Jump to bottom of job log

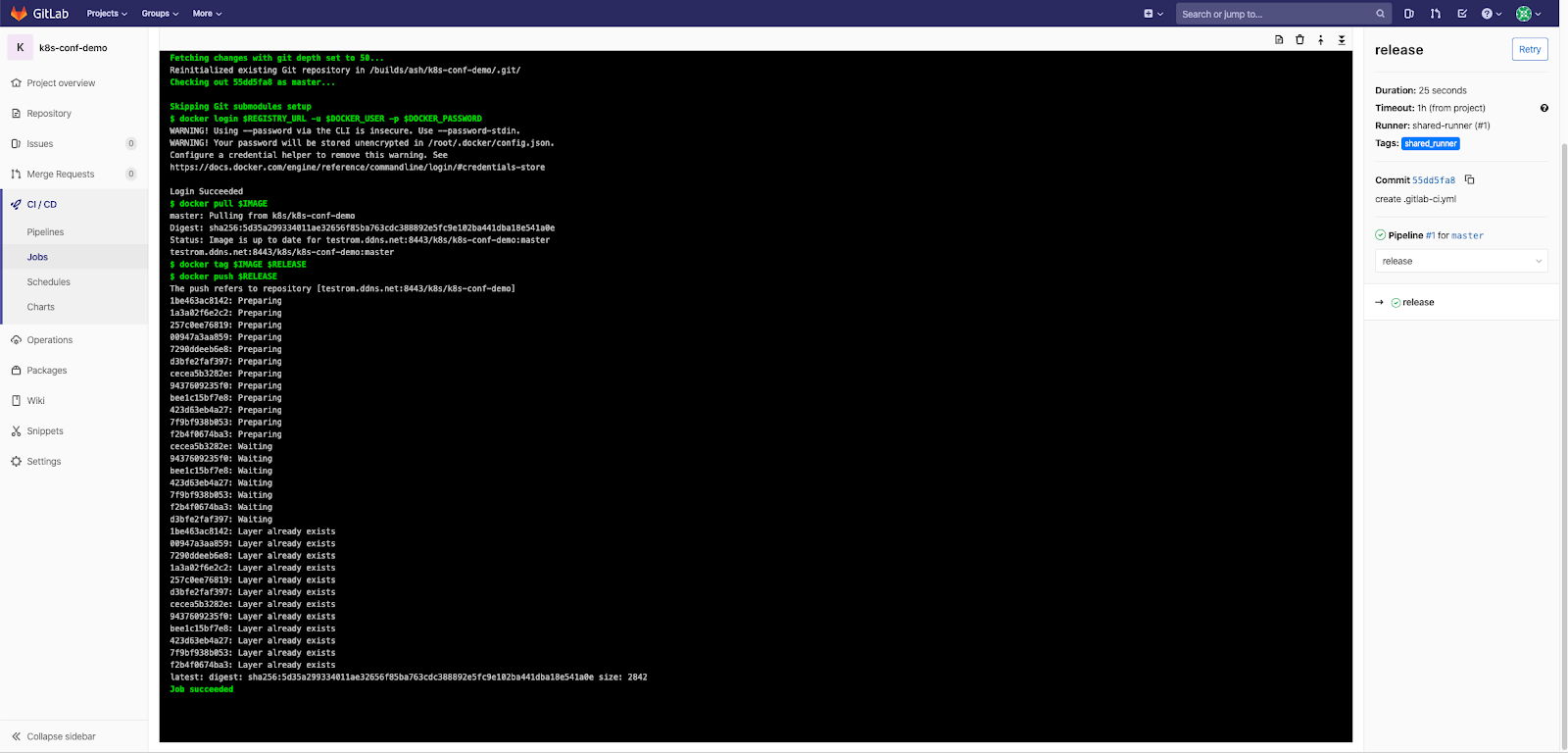point(1342,40)
